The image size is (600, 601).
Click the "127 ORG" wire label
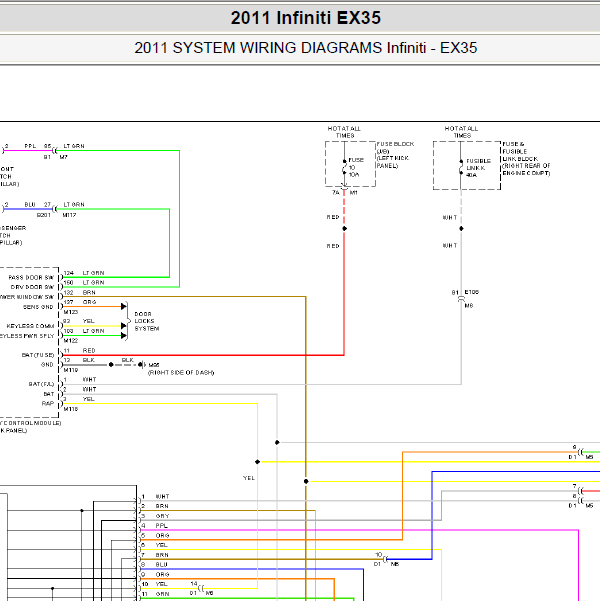click(x=79, y=302)
